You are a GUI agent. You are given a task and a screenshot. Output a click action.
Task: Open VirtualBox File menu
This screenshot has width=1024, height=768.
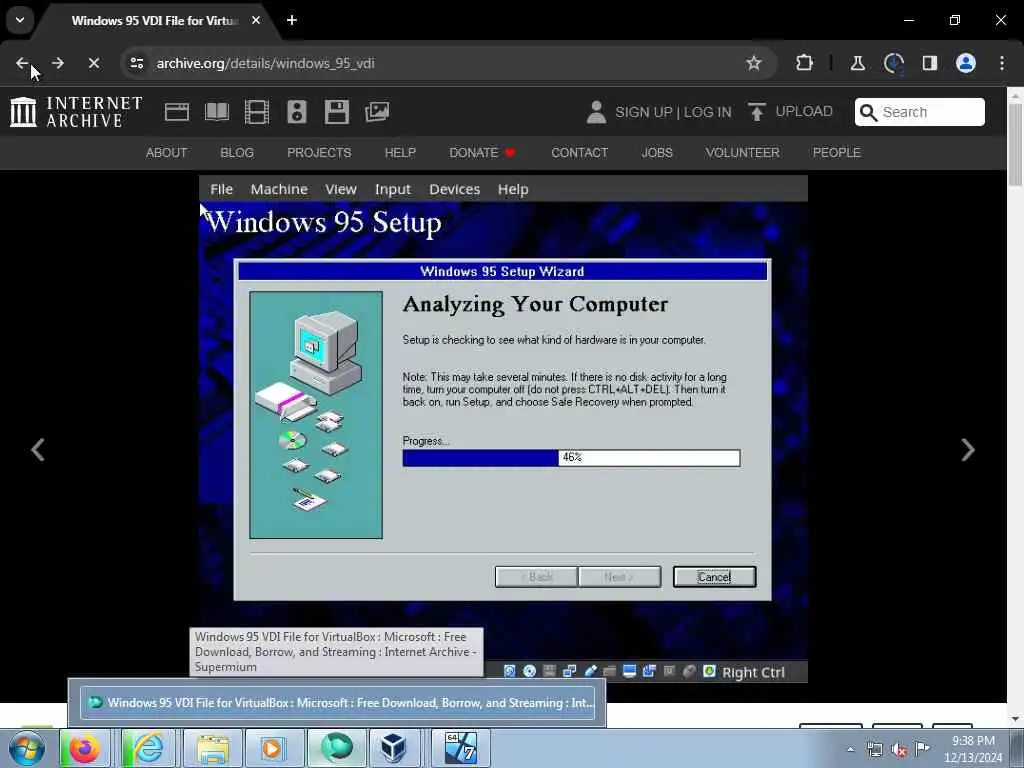click(x=221, y=189)
